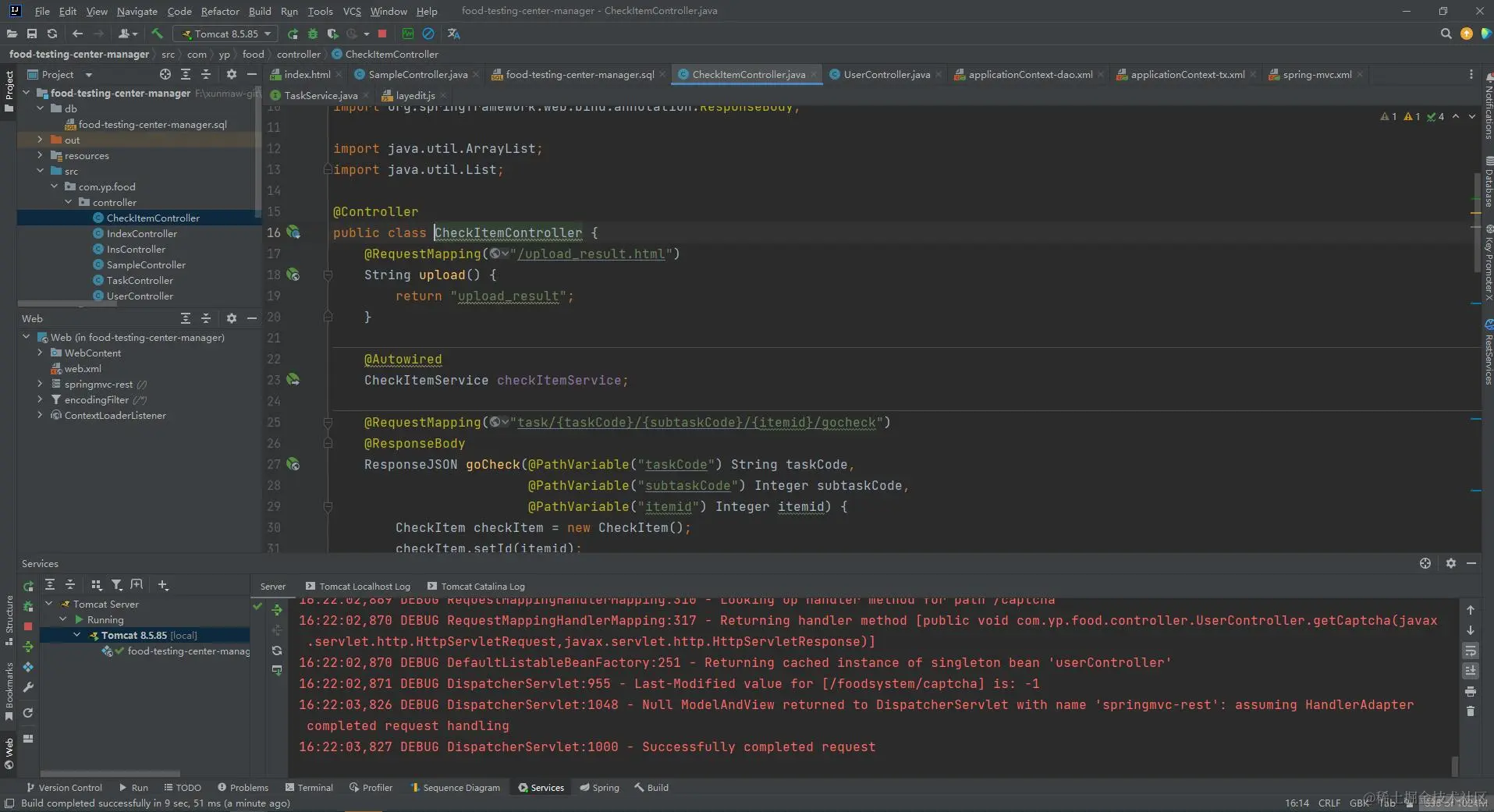1494x812 pixels.
Task: Open Project panel settings gear
Action: (232, 74)
